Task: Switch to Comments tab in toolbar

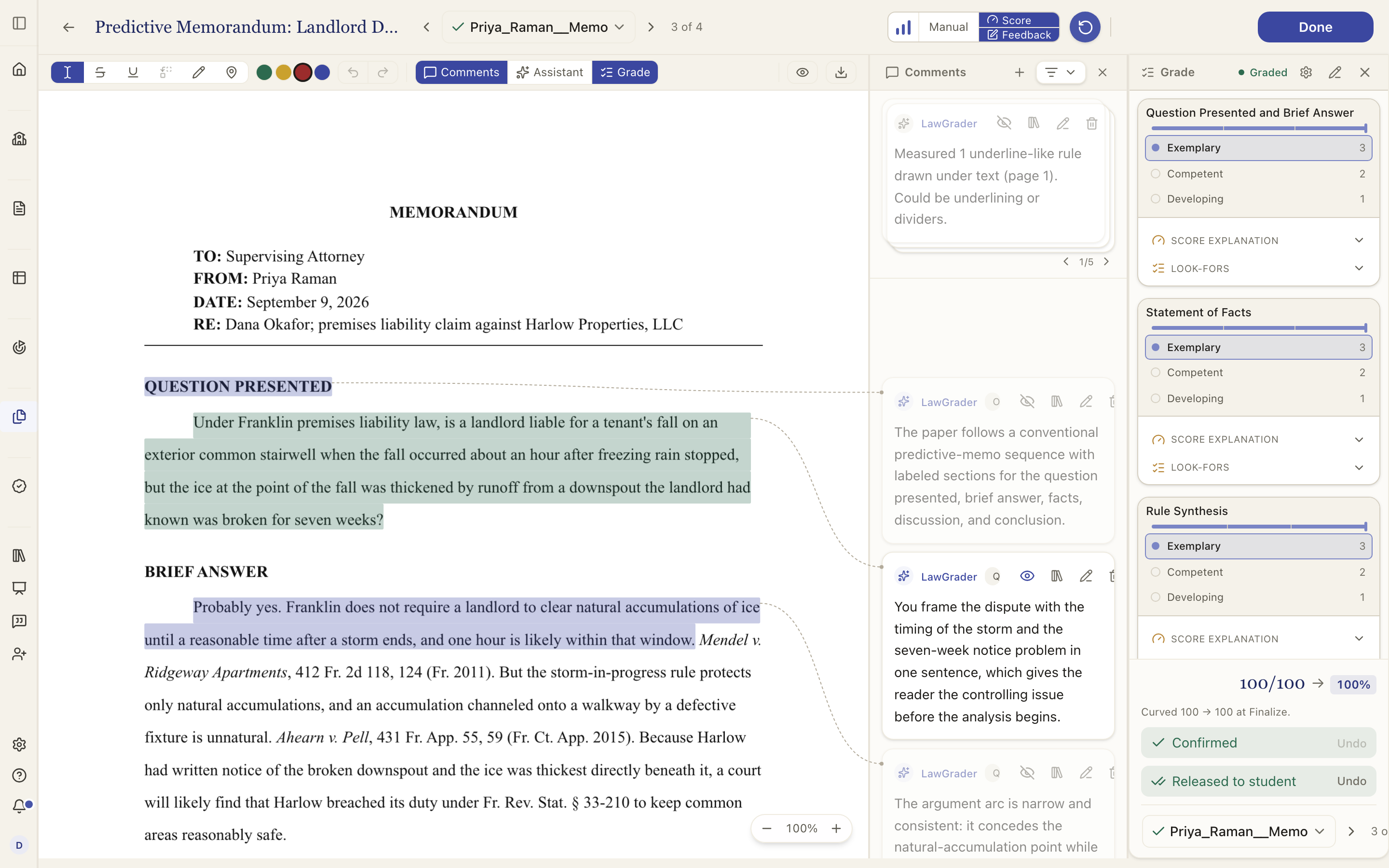Action: tap(462, 72)
